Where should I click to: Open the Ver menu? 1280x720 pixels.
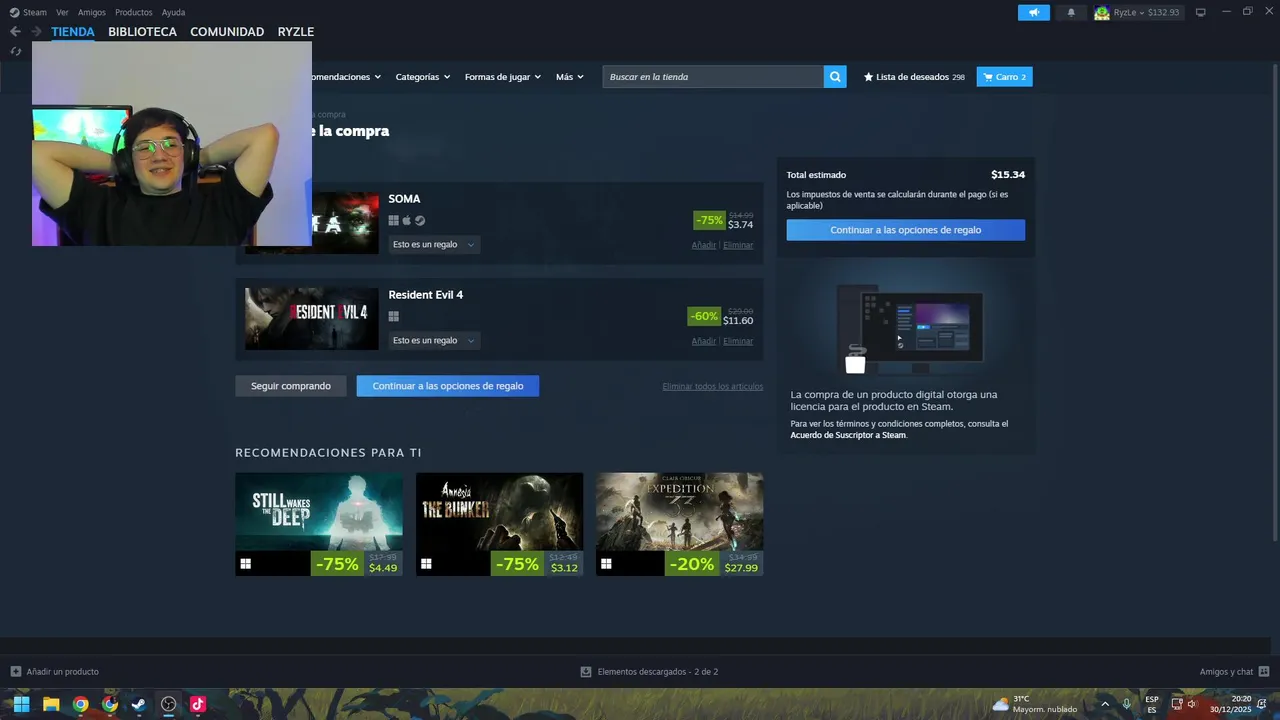point(62,12)
